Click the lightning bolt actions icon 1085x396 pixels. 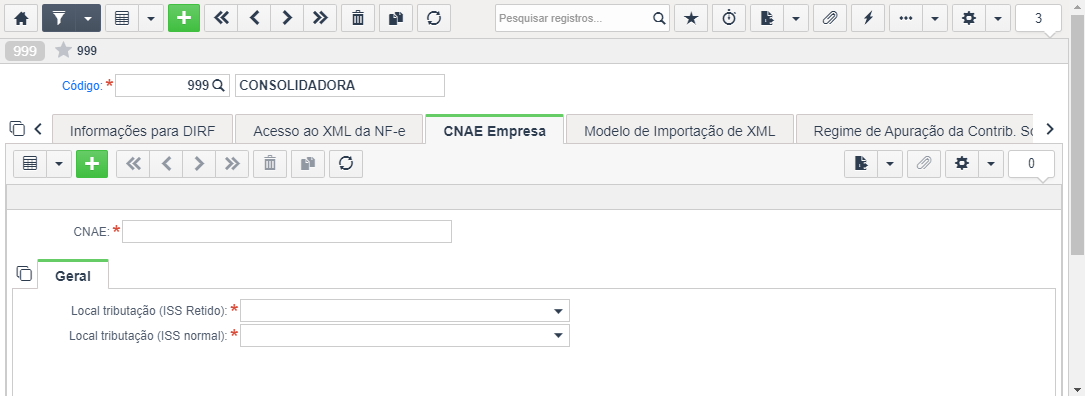[868, 19]
